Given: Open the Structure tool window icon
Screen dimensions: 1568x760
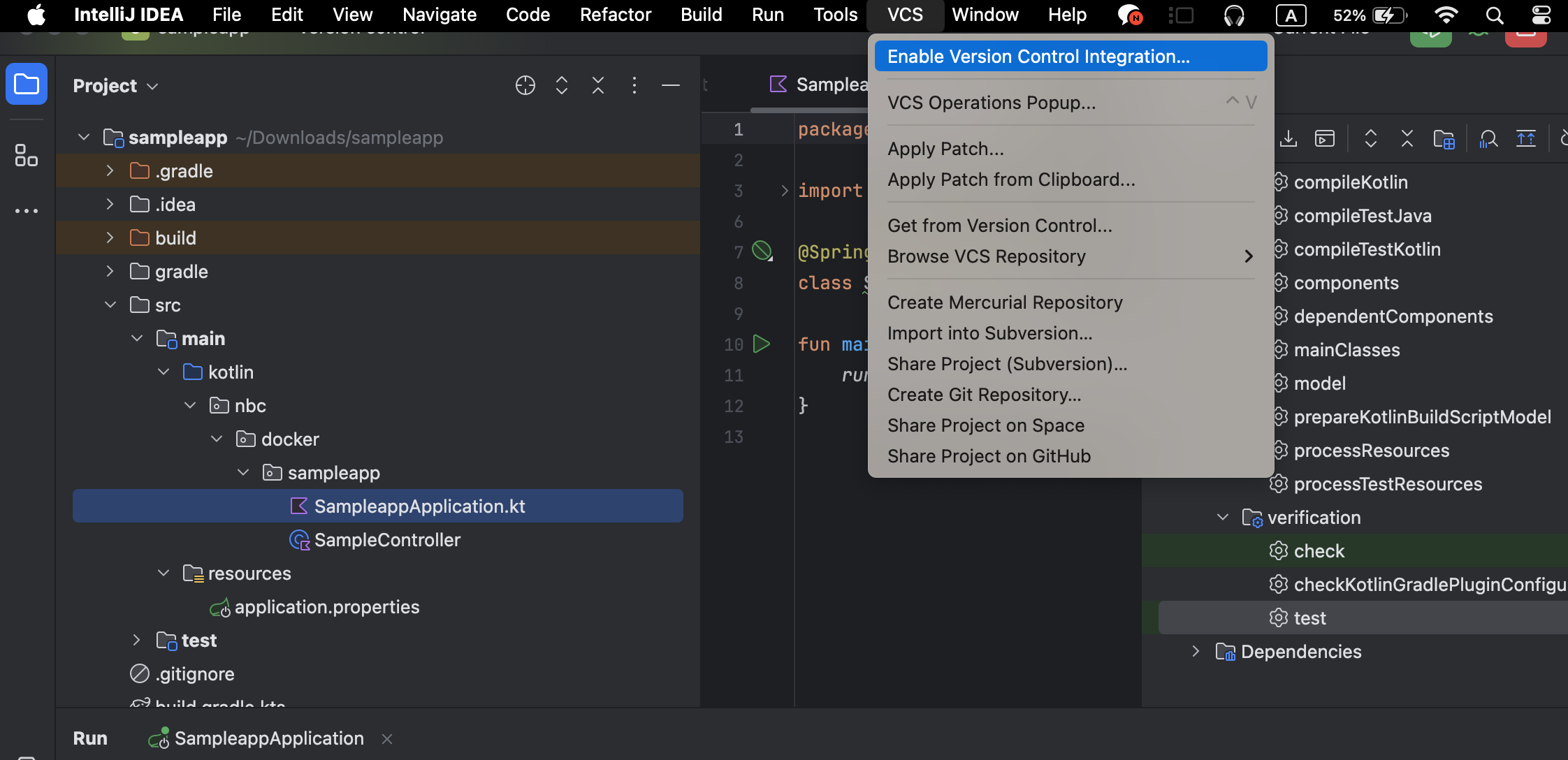Looking at the screenshot, I should point(27,155).
